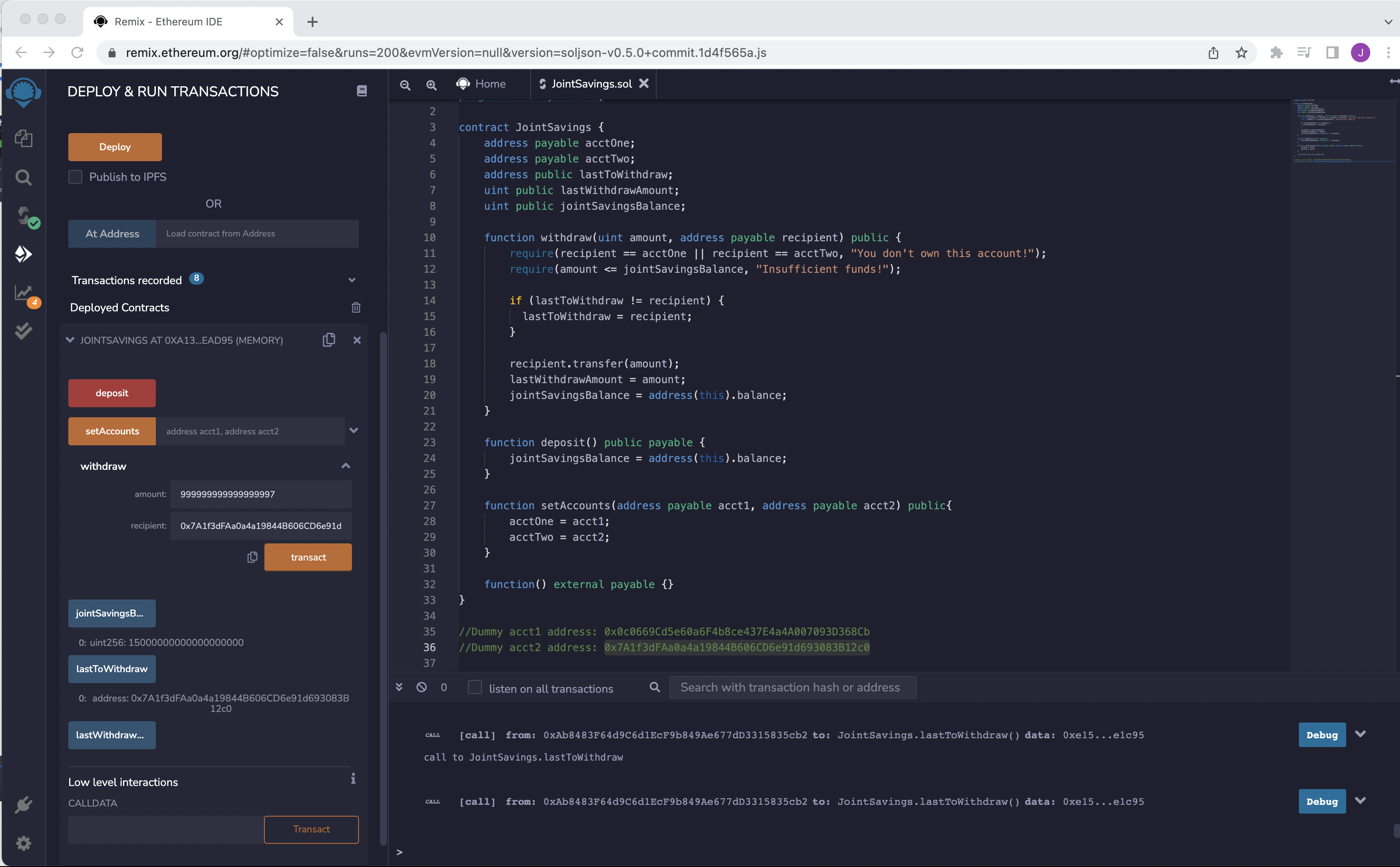The image size is (1400, 867).
Task: Open the Plugin manager plug icon
Action: point(24,804)
